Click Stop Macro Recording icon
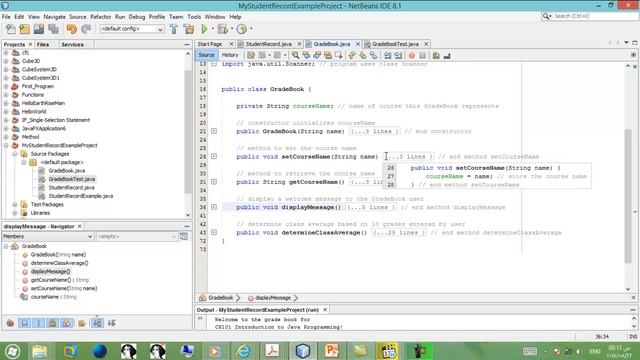 422,55
